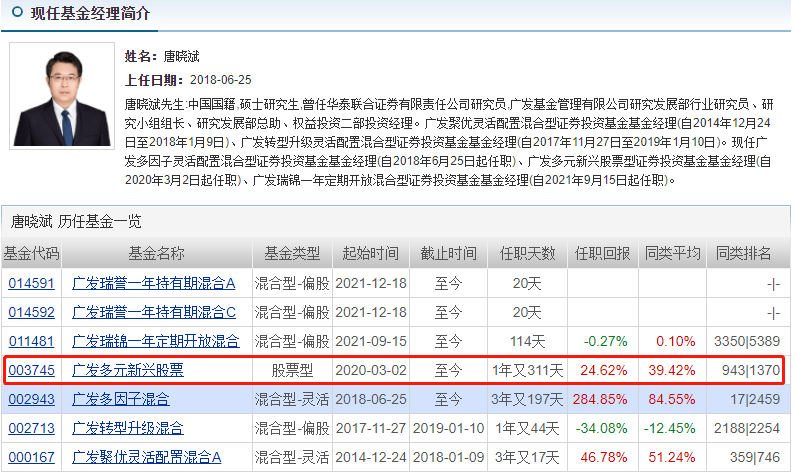Click the fund manager's portrait photo
Viewport: 796px width, 476px height.
[62, 96]
